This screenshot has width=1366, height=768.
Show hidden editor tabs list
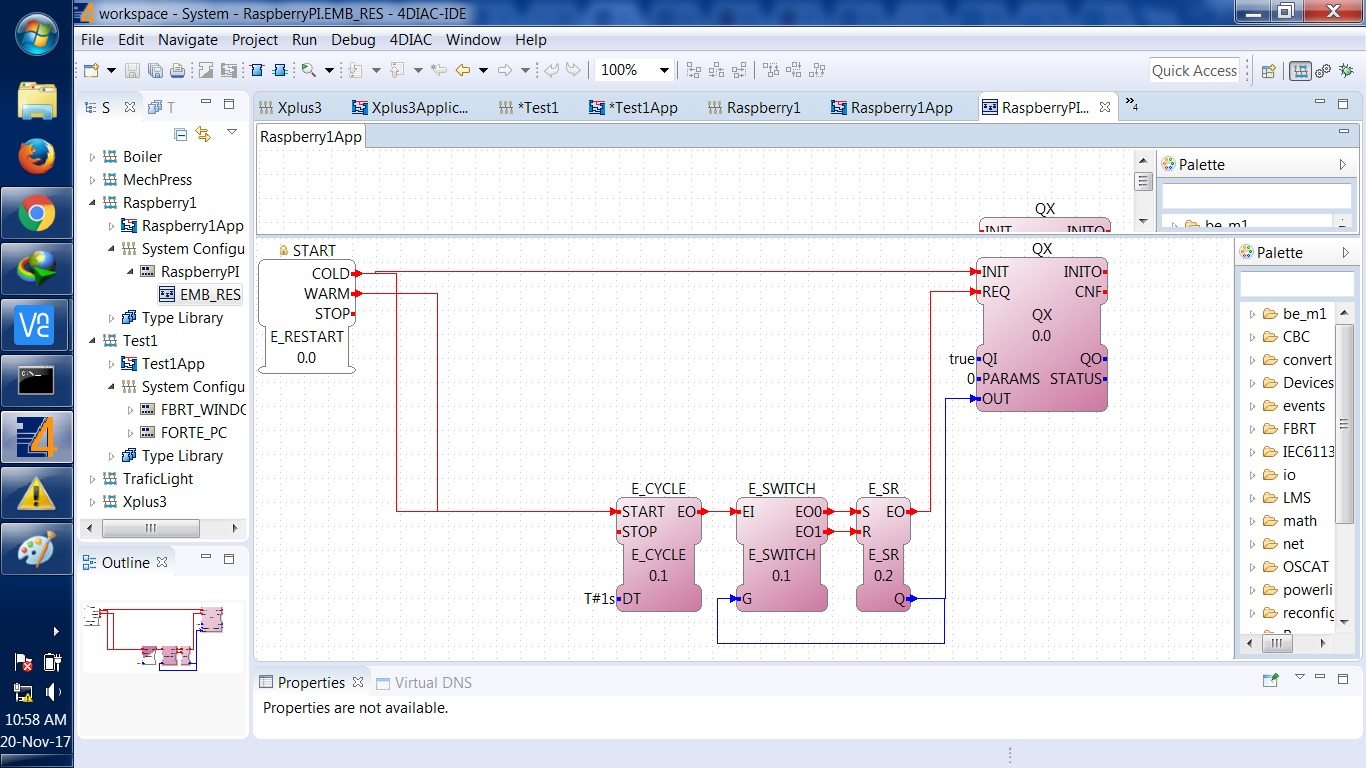point(1132,104)
